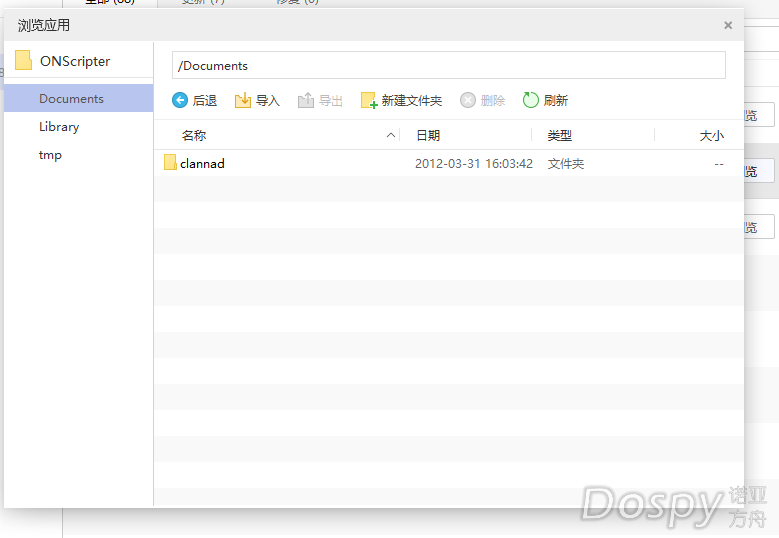The height and width of the screenshot is (538, 779).
Task: Click the 导出 export icon
Action: coord(306,100)
